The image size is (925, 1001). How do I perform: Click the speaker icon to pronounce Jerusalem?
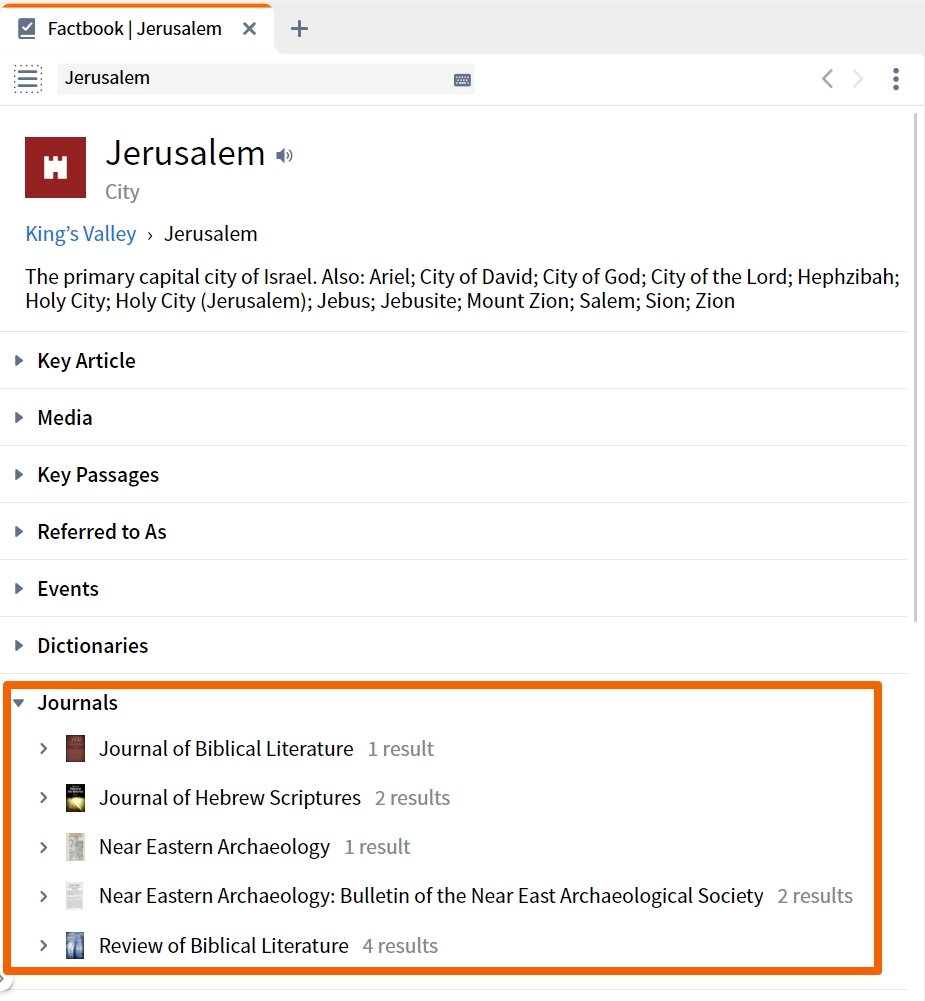click(284, 155)
